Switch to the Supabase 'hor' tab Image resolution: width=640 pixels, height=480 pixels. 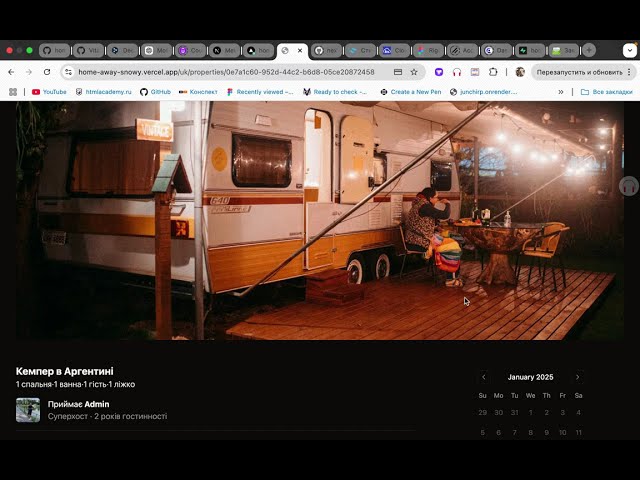530,51
